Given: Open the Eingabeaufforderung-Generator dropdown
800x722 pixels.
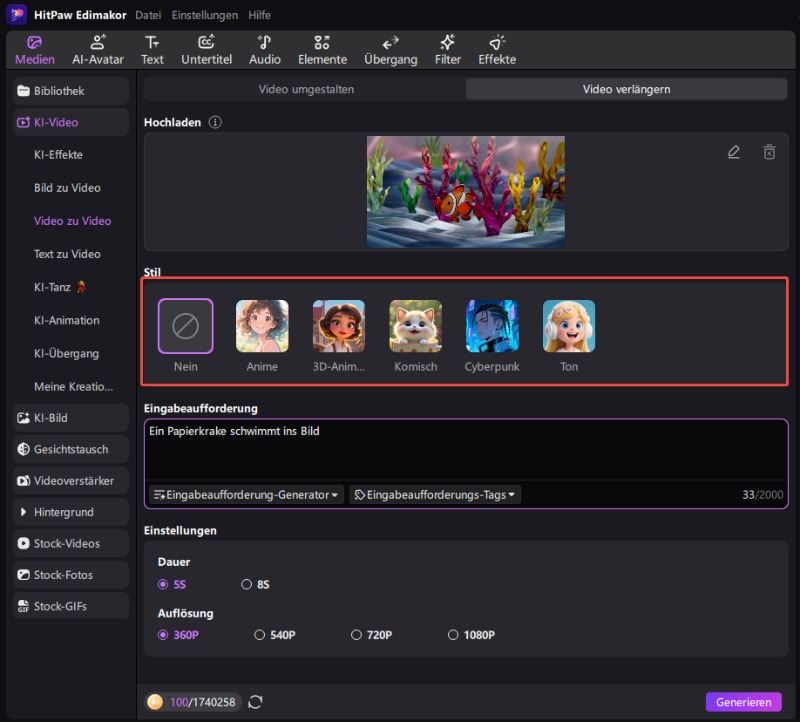Looking at the screenshot, I should click(x=246, y=494).
